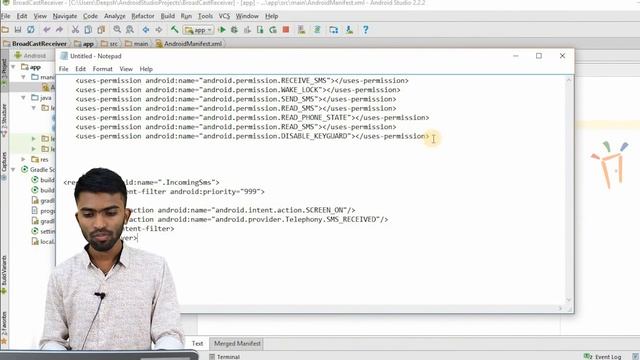
Task: Navigate Forward with the right arrow icon
Action: pyautogui.click(x=159, y=30)
